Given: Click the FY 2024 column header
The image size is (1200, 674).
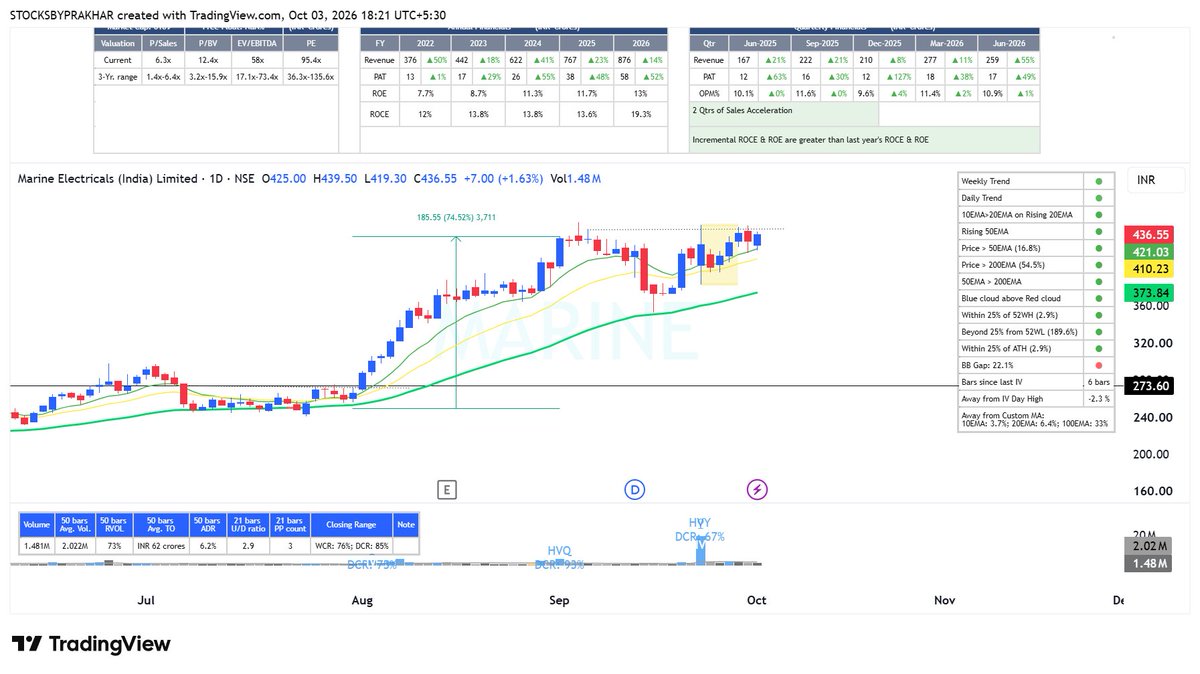Looking at the screenshot, I should (x=530, y=43).
